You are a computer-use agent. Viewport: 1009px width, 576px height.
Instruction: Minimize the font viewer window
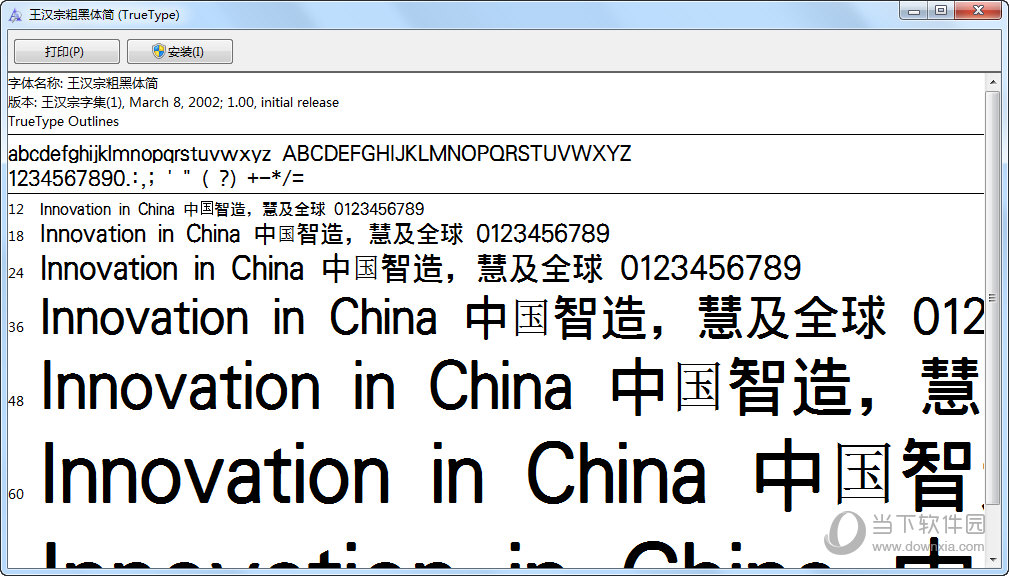click(914, 10)
